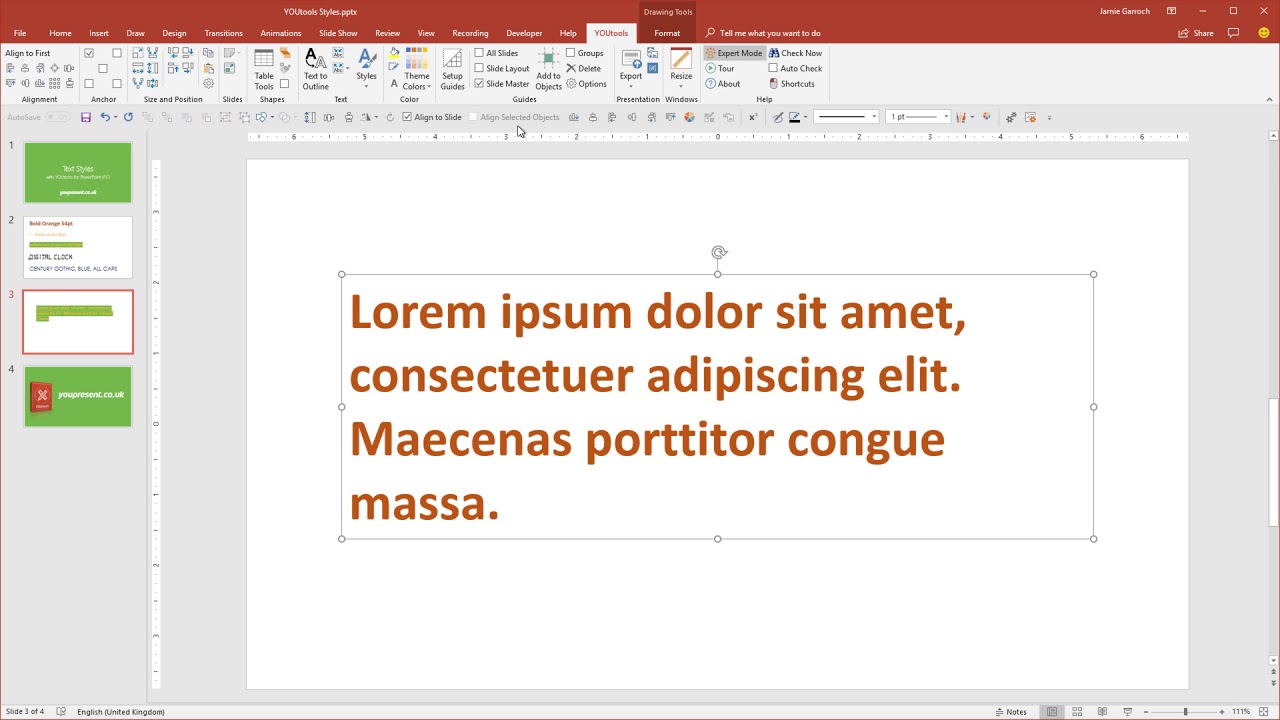
Task: Open the Setup Guides tool
Action: tap(452, 69)
